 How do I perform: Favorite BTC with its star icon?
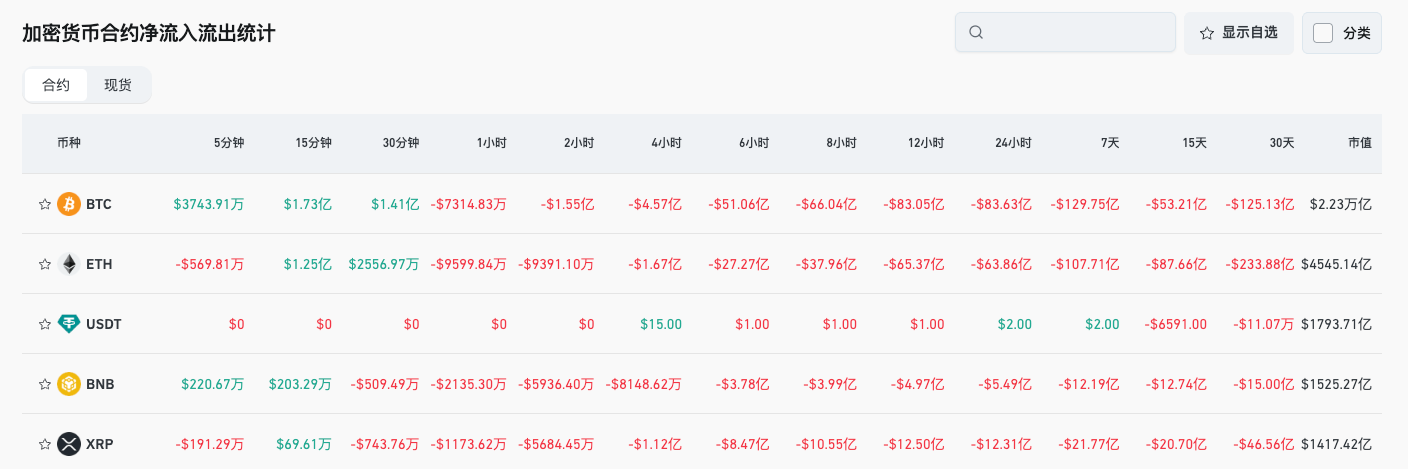click(x=44, y=204)
